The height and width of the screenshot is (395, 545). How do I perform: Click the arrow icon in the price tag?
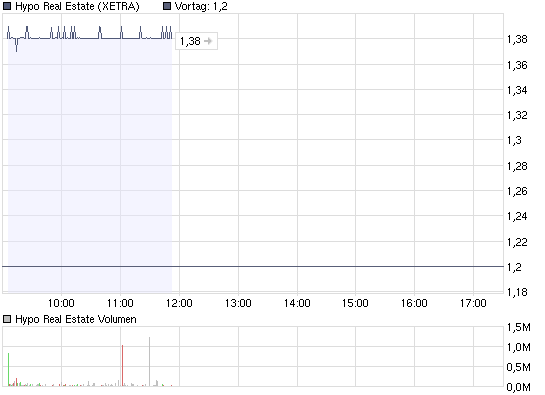click(208, 41)
